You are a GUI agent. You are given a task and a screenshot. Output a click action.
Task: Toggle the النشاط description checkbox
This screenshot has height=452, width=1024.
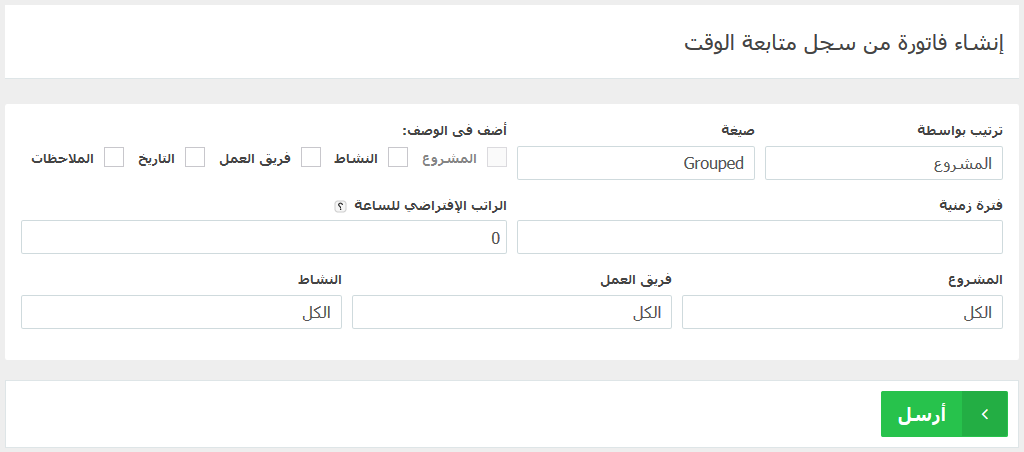pyautogui.click(x=398, y=157)
